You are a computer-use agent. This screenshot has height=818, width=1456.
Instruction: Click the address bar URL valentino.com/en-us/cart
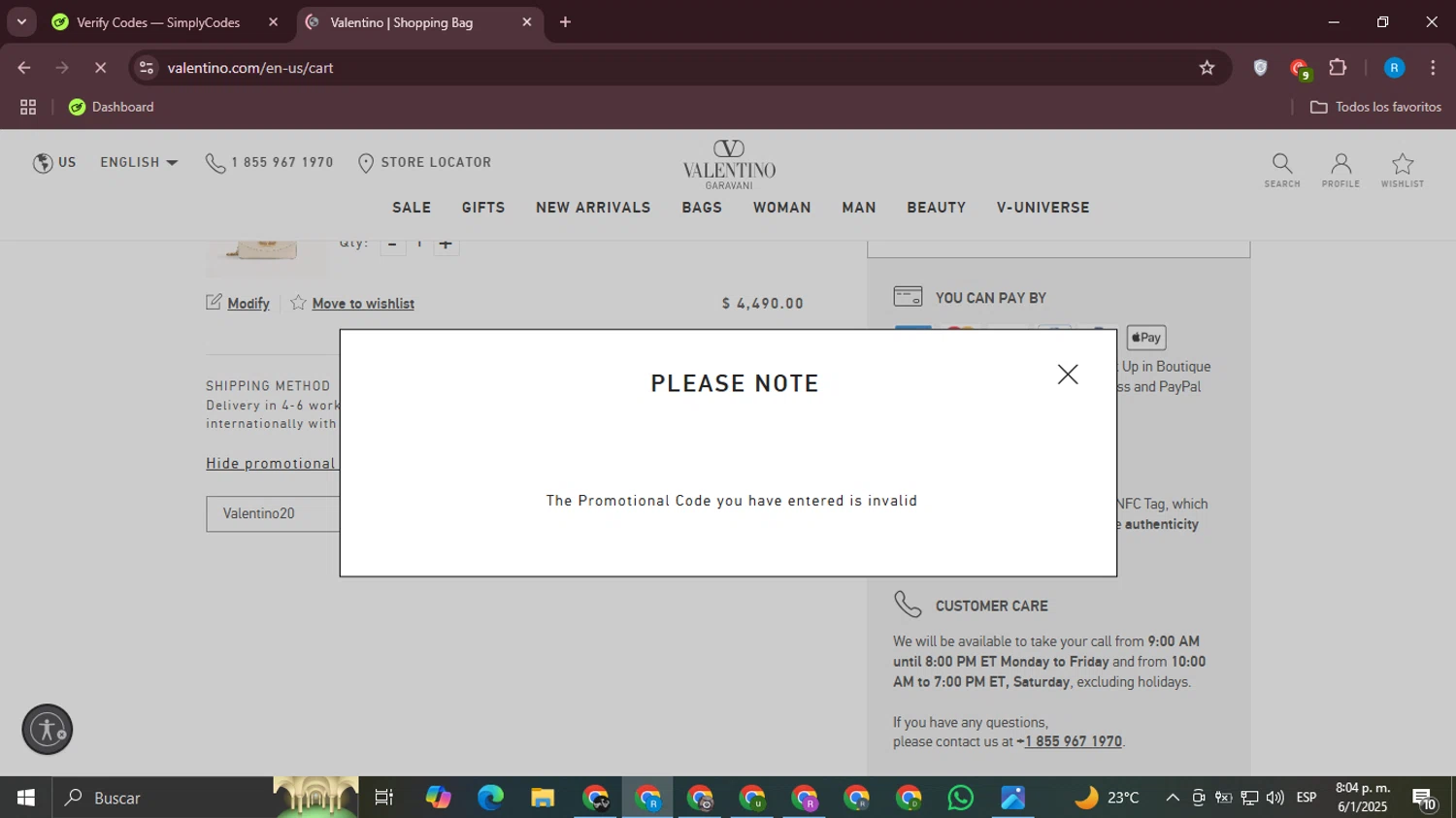(x=250, y=68)
